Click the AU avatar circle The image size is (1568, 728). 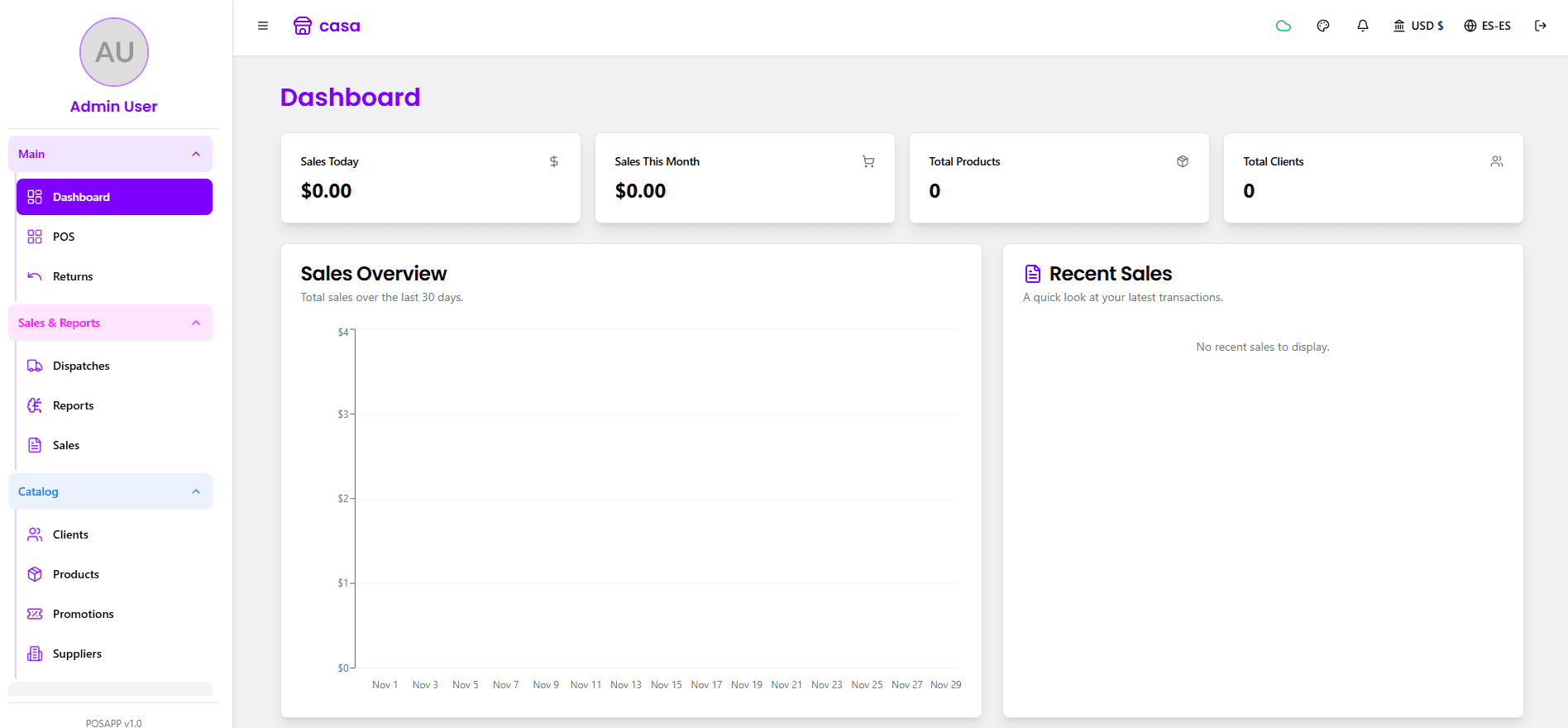click(x=114, y=52)
